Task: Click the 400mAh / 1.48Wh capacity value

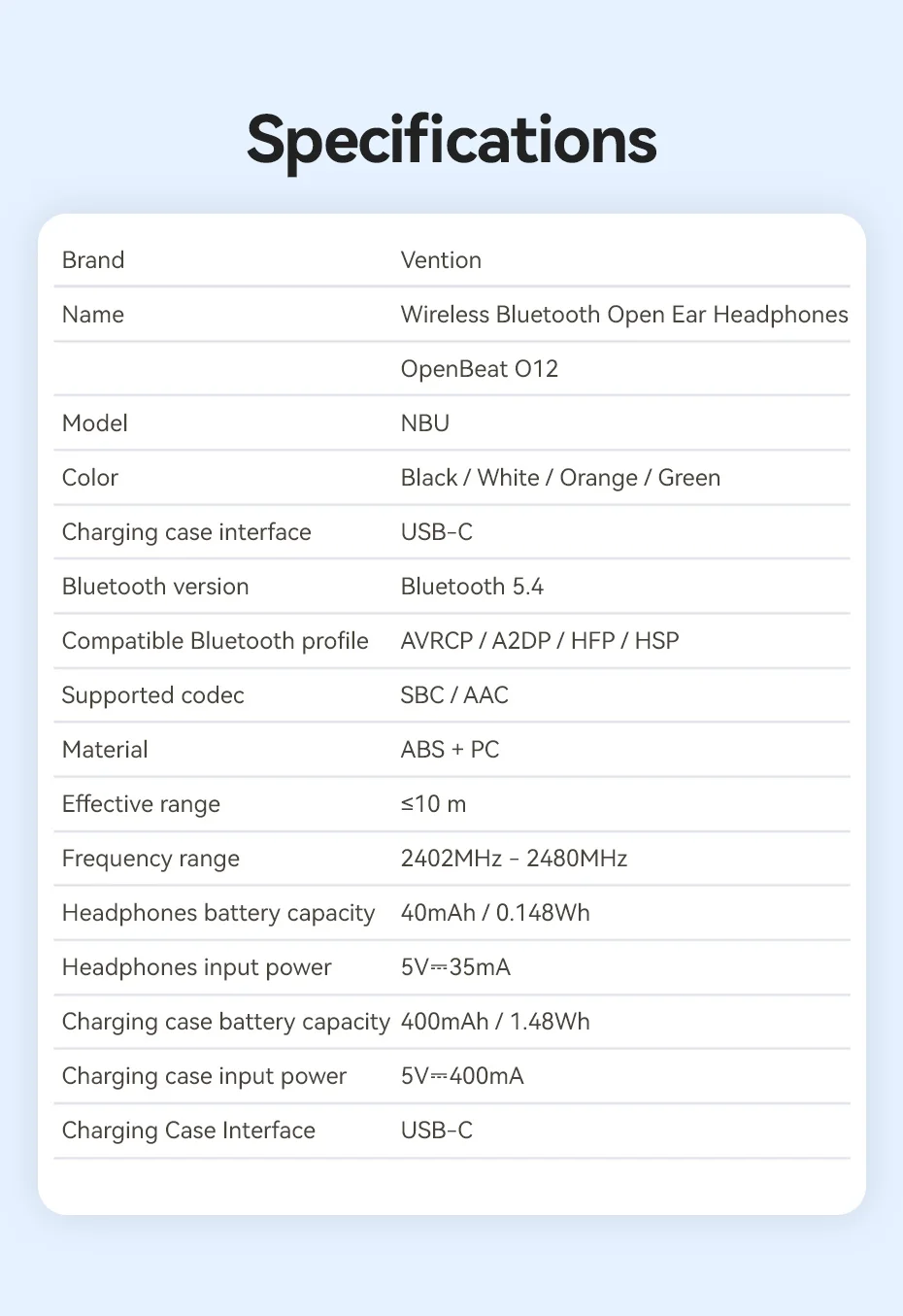Action: [x=495, y=1022]
